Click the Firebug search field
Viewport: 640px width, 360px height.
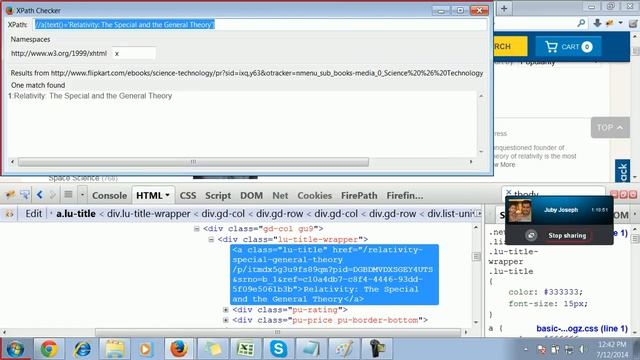coord(553,193)
